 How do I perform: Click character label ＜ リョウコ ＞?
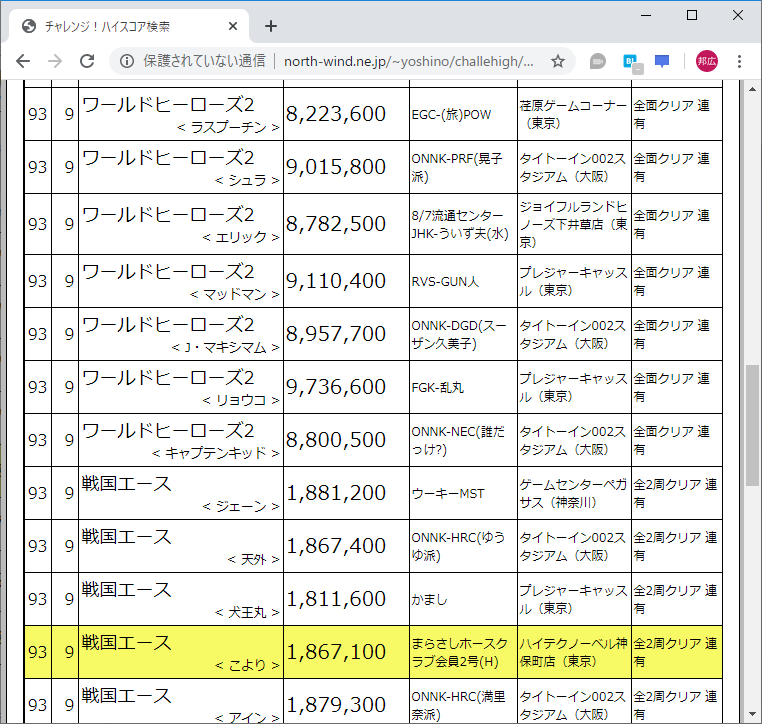click(241, 400)
